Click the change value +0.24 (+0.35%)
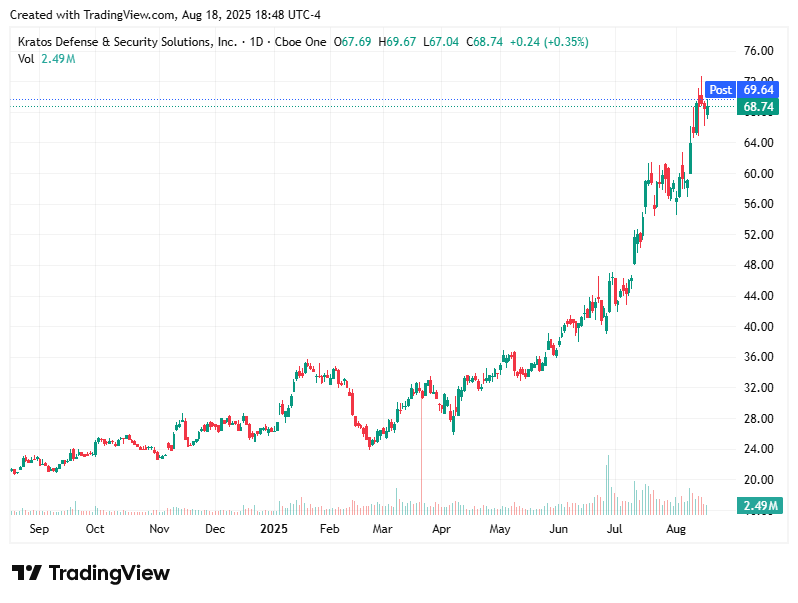Screen dimensions: 798x603 pyautogui.click(x=549, y=42)
